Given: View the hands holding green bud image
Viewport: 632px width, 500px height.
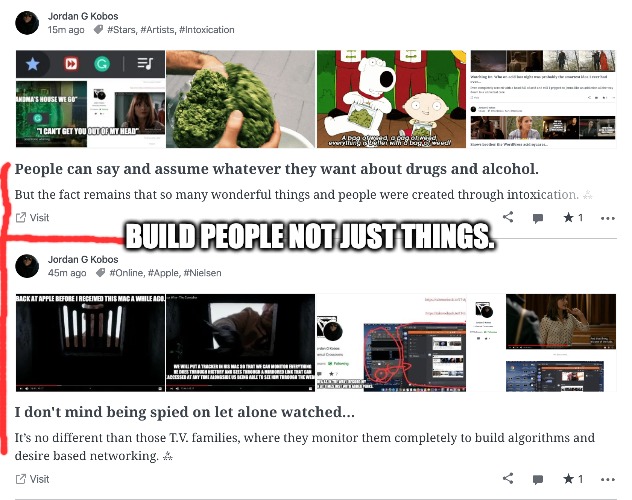Looking at the screenshot, I should (x=240, y=99).
